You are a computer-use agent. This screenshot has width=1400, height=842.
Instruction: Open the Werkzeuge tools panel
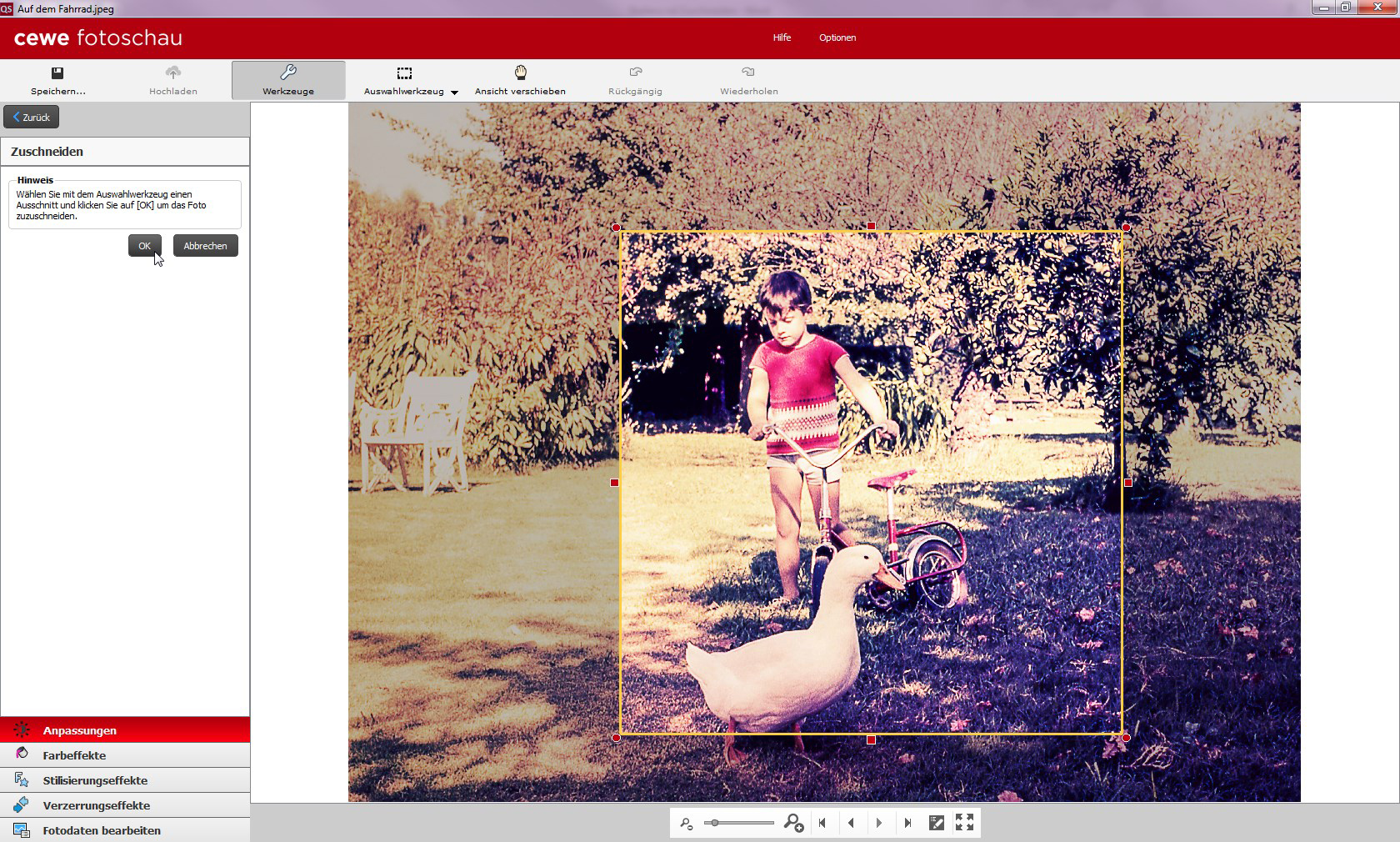click(x=288, y=80)
